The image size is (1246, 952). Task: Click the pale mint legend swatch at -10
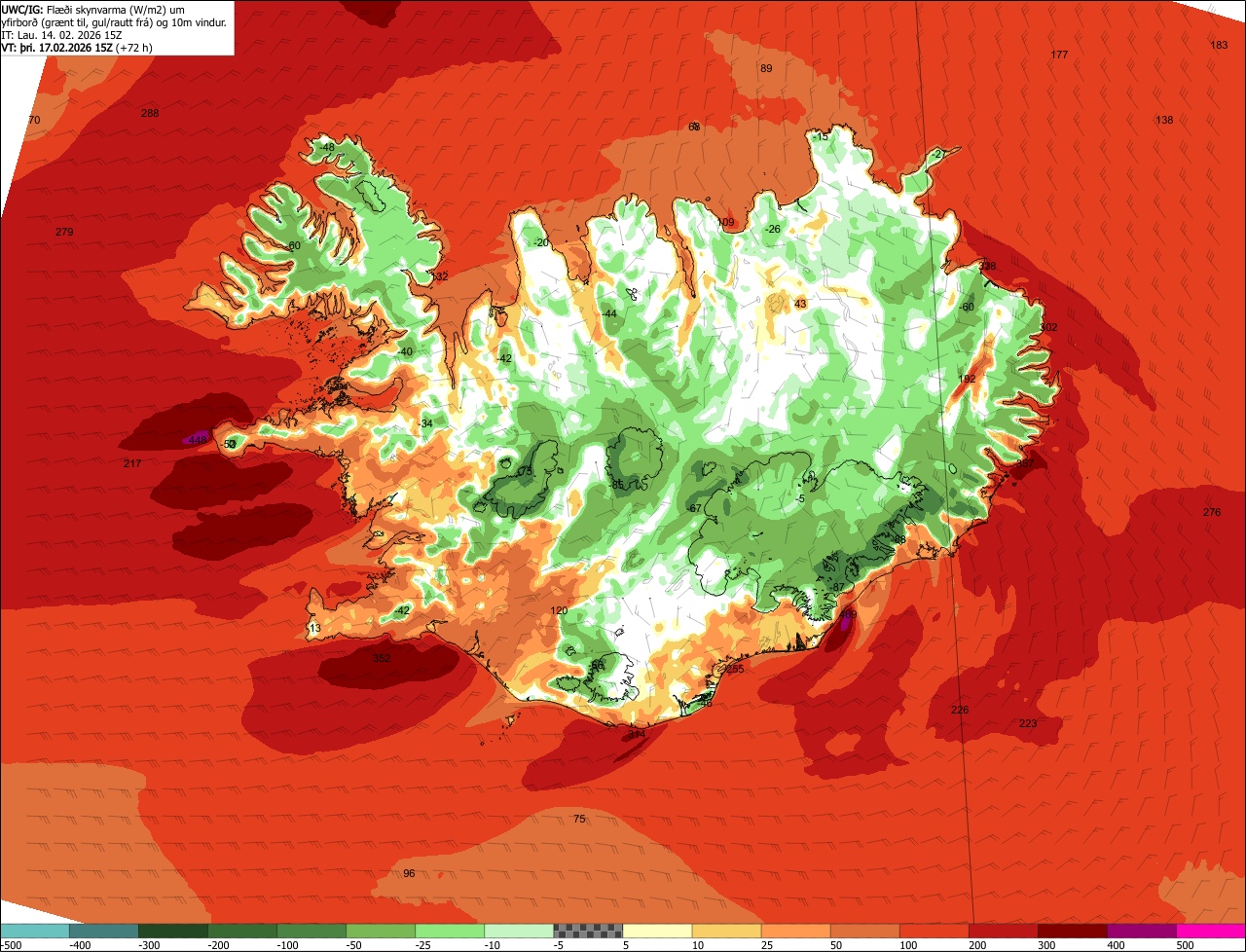point(518,931)
